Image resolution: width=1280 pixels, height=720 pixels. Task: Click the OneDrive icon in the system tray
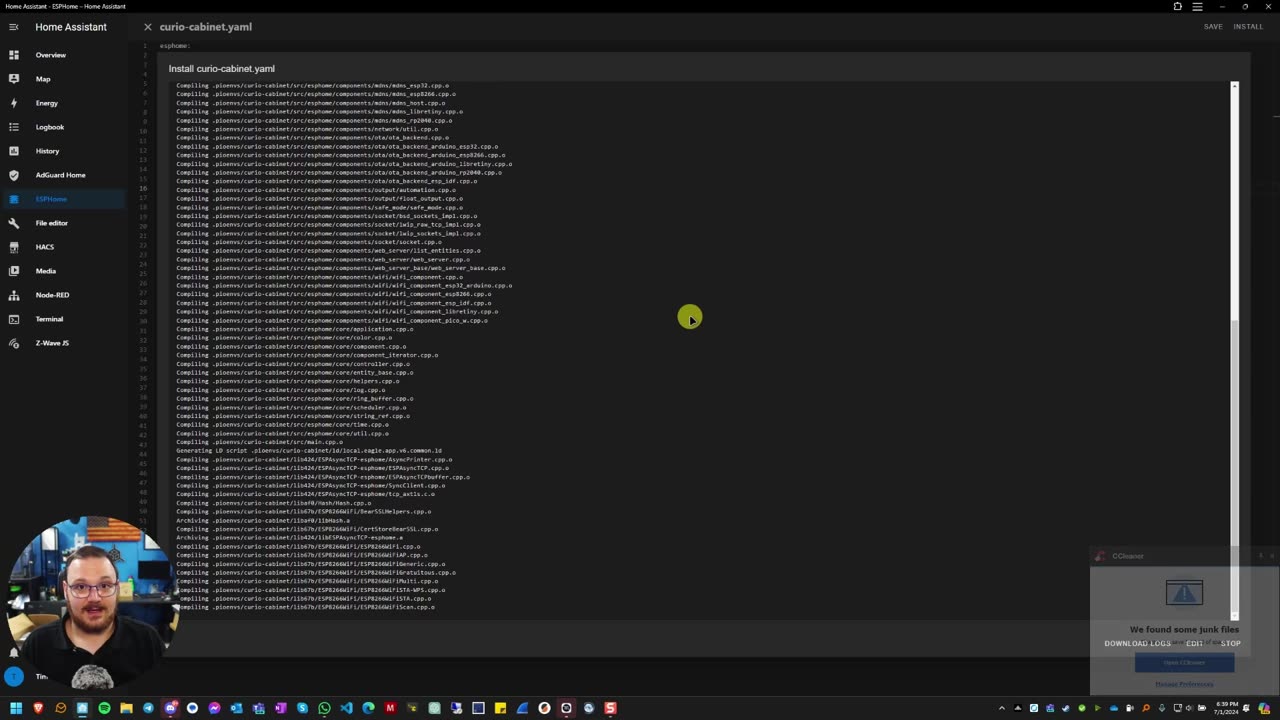tap(1114, 708)
